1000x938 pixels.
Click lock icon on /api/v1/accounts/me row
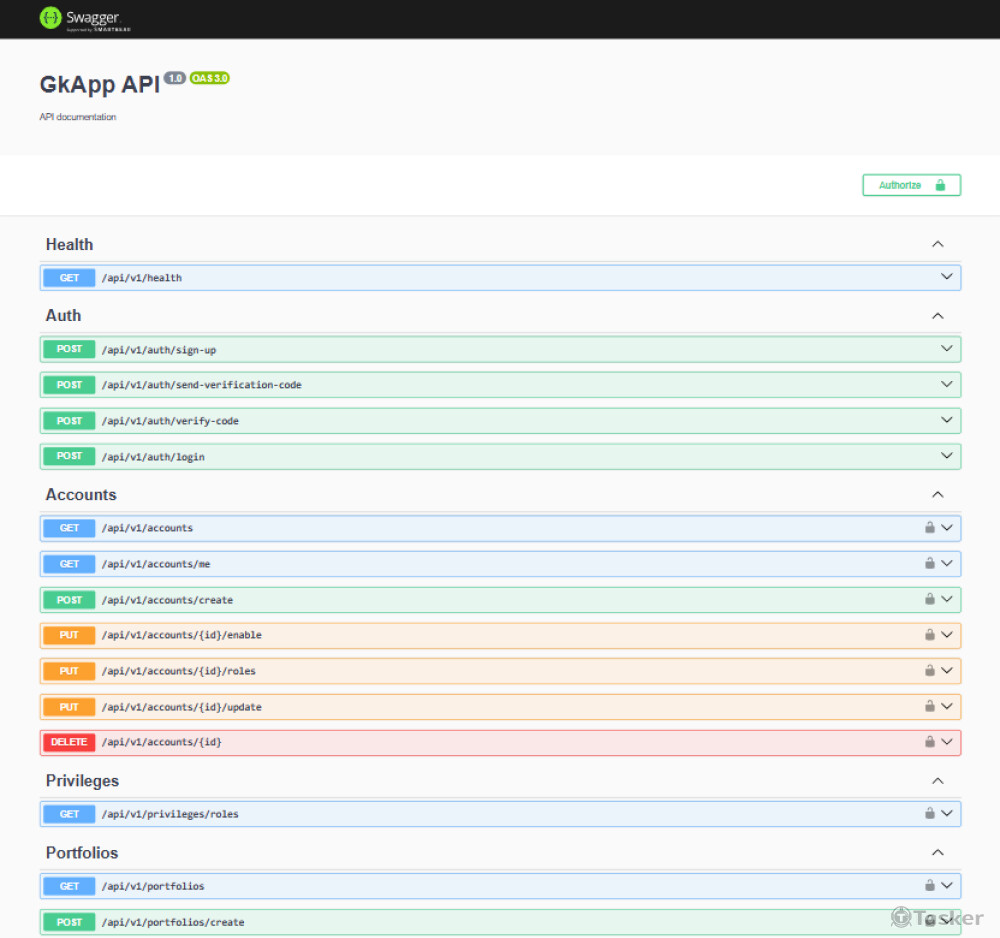[929, 564]
